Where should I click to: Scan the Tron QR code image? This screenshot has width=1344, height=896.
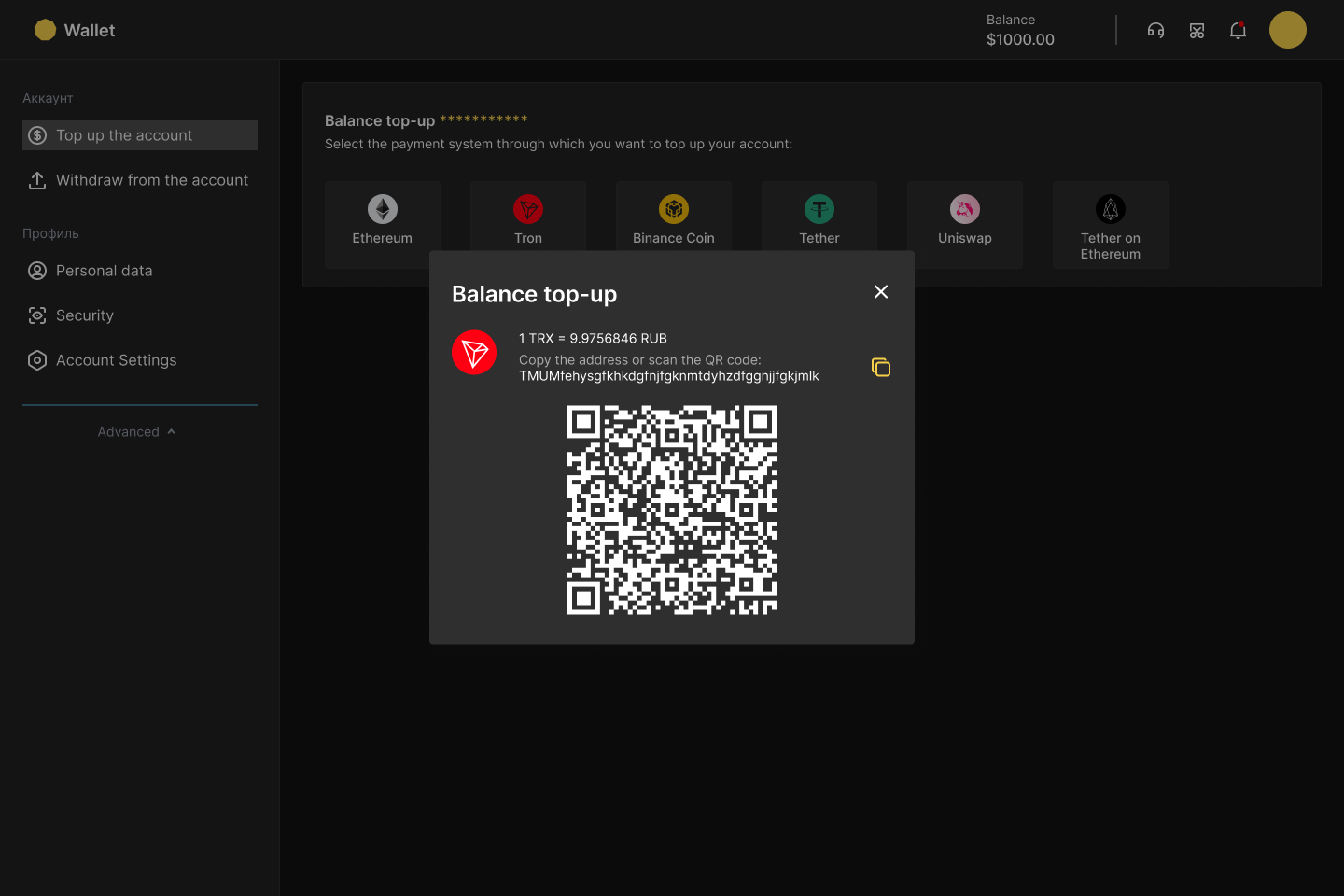click(x=671, y=510)
